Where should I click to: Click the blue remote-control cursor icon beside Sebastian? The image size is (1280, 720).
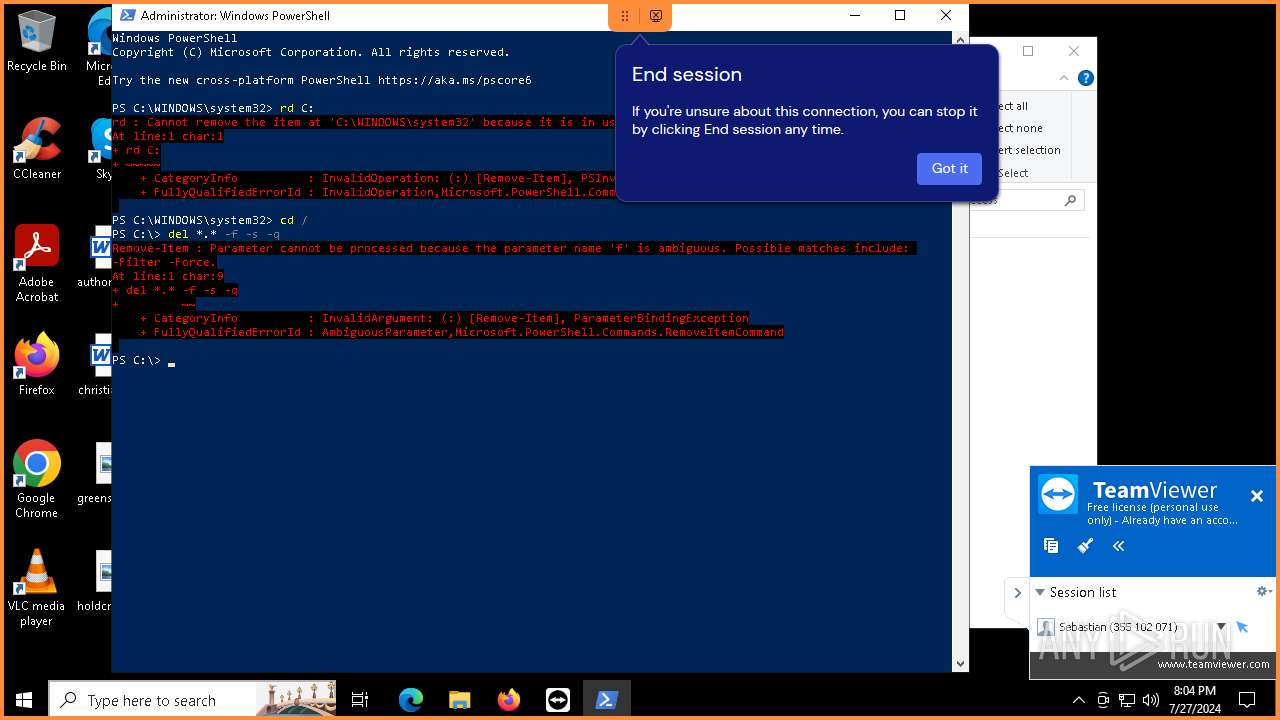click(1242, 627)
